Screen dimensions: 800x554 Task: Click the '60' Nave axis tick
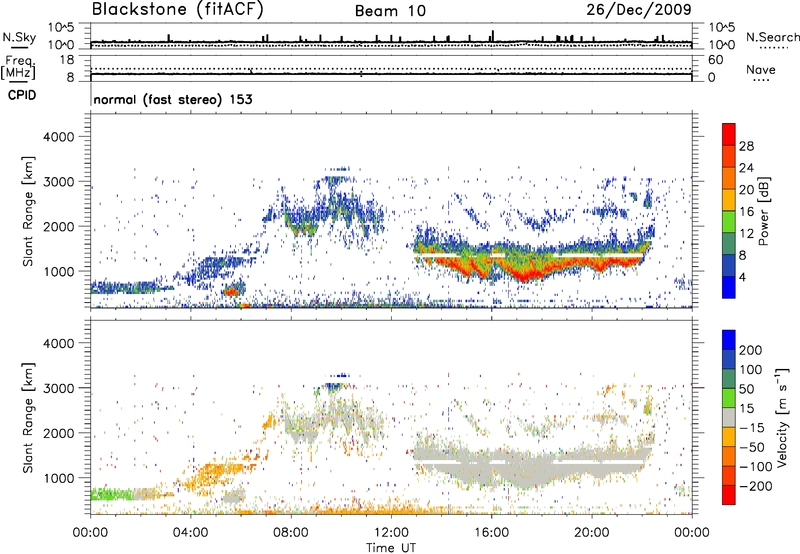[715, 60]
